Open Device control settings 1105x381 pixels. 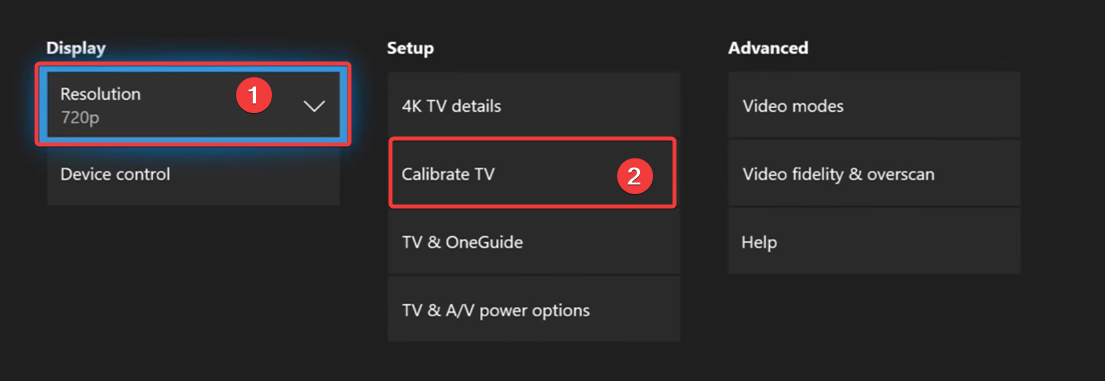[x=193, y=174]
